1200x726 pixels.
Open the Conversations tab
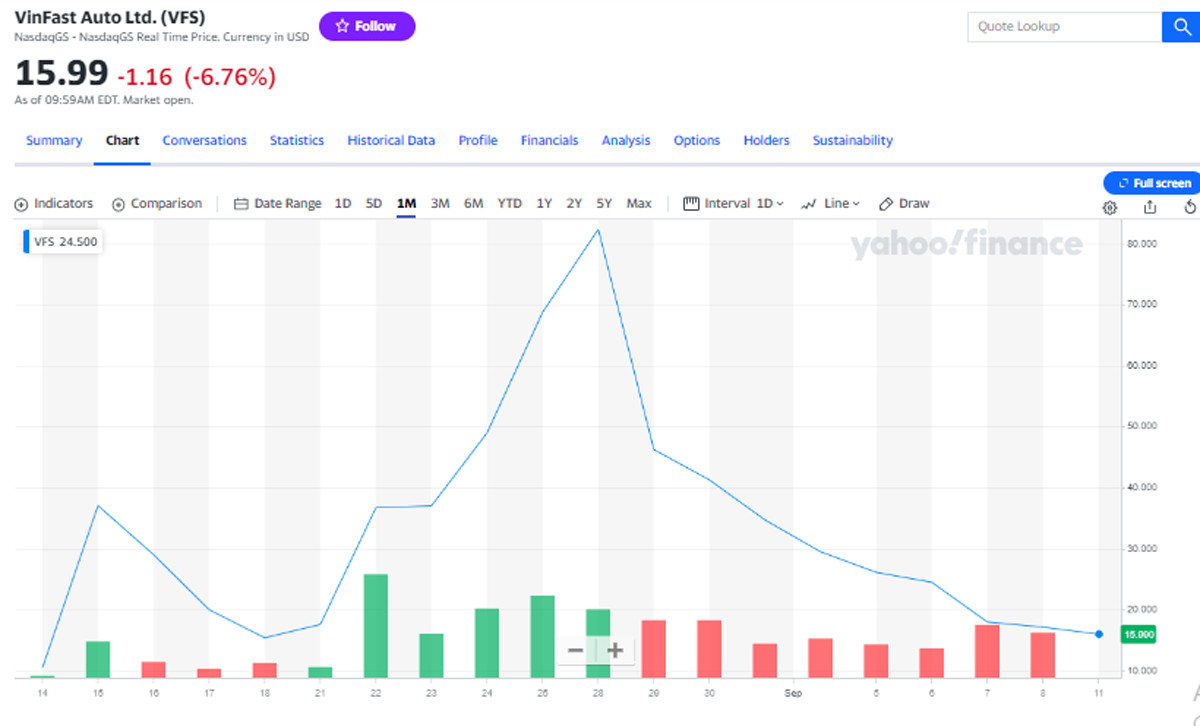205,141
